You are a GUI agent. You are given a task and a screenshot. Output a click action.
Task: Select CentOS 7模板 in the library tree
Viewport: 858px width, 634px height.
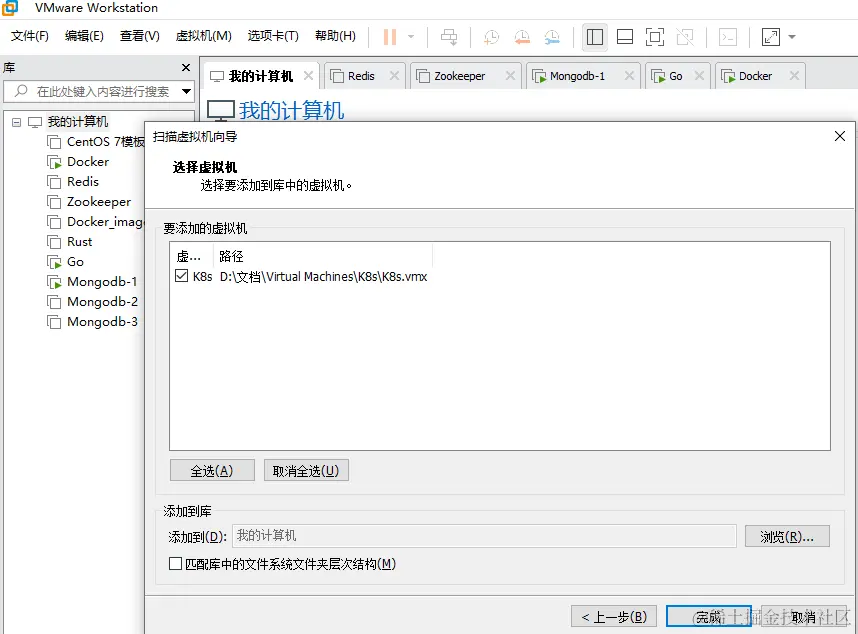coord(97,142)
